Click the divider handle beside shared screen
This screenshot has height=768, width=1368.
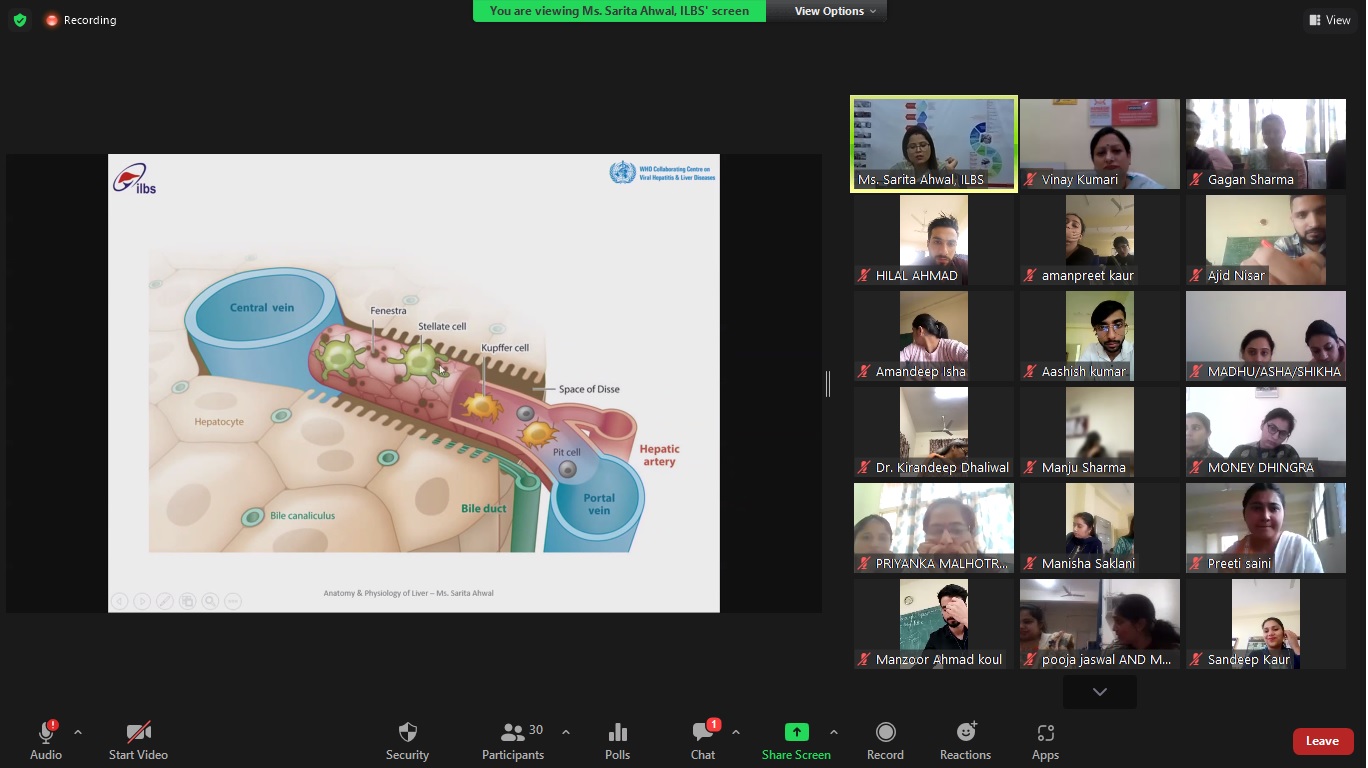[x=828, y=383]
